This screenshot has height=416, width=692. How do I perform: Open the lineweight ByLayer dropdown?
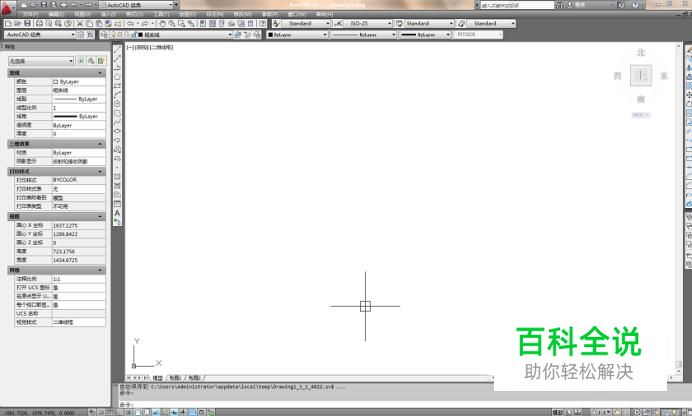(x=425, y=34)
